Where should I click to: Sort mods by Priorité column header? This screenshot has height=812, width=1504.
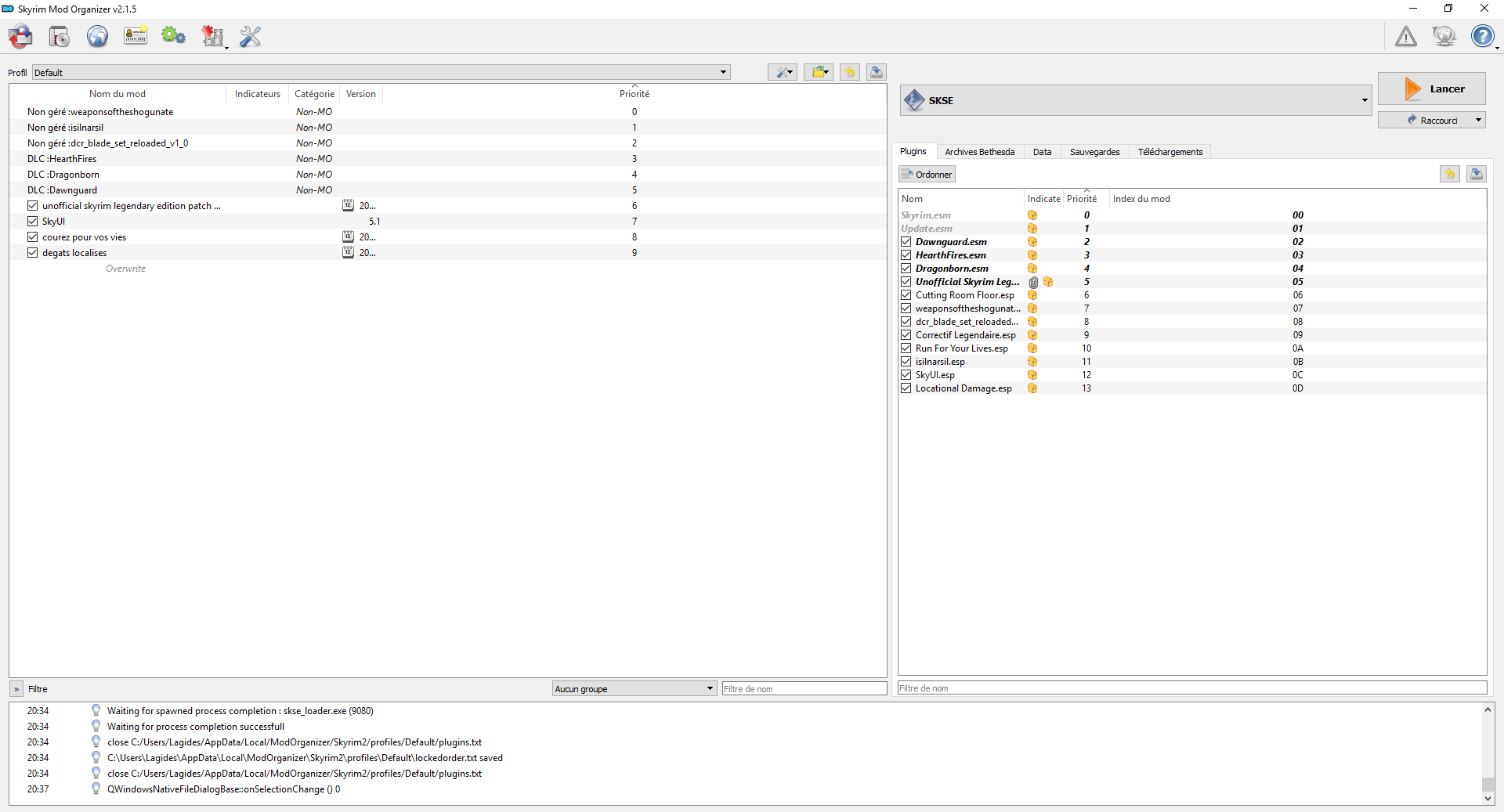[634, 94]
